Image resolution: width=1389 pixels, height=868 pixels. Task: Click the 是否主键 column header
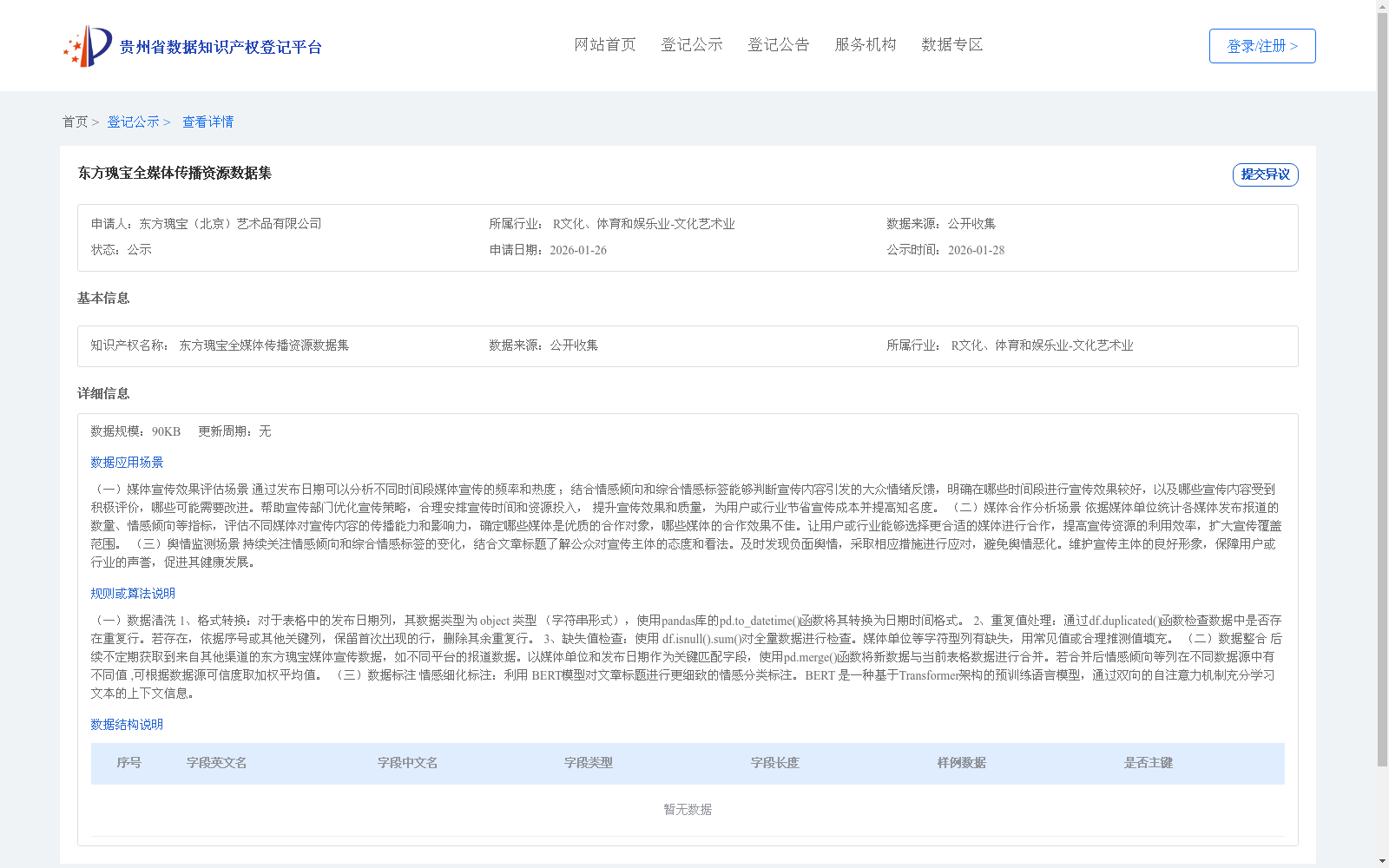click(1148, 763)
